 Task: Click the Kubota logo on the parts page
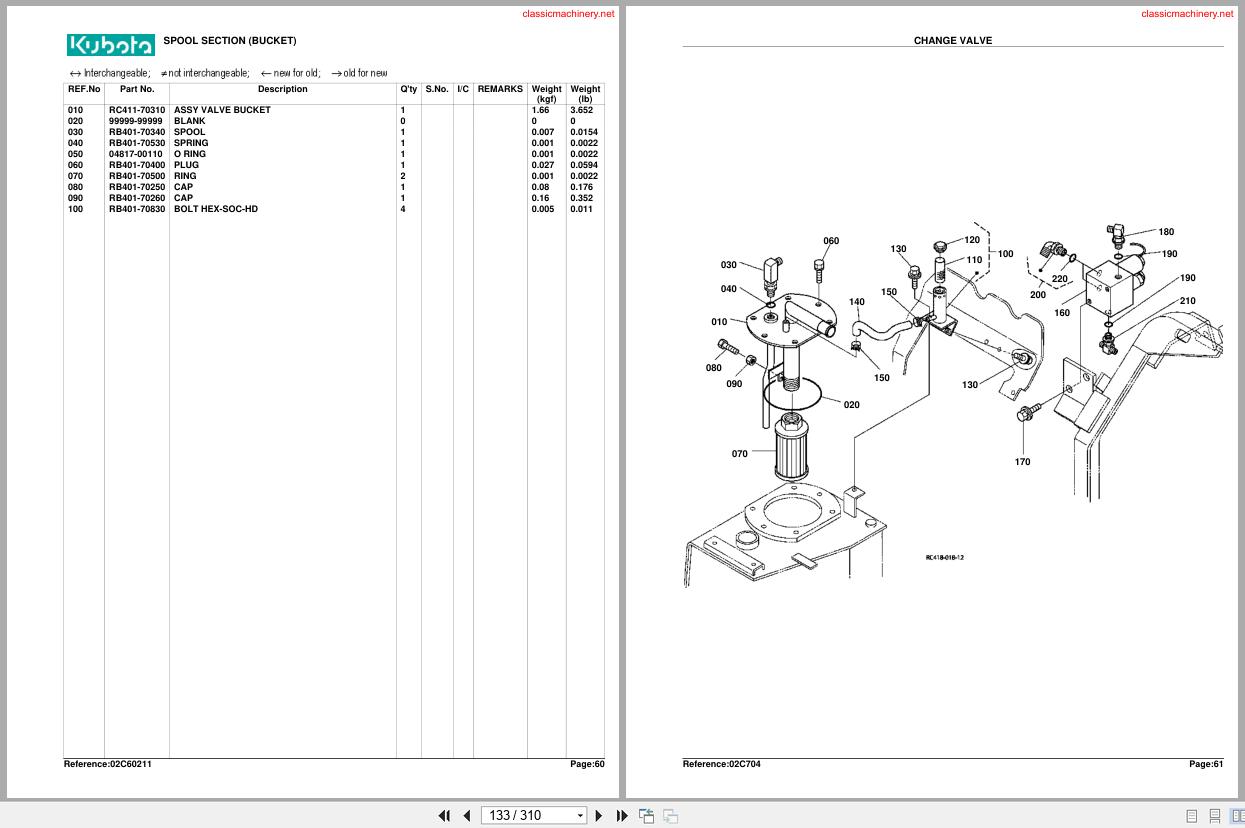point(110,44)
